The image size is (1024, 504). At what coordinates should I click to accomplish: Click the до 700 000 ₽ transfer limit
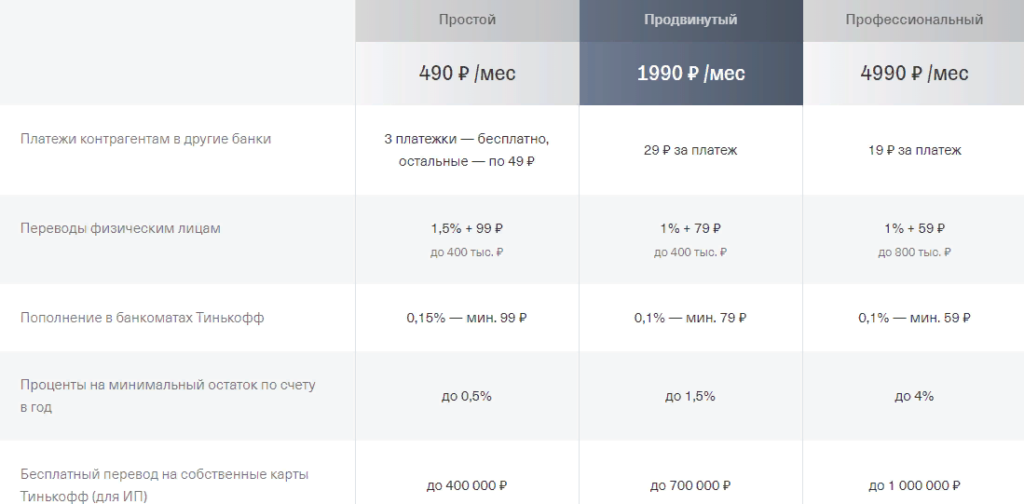point(690,486)
